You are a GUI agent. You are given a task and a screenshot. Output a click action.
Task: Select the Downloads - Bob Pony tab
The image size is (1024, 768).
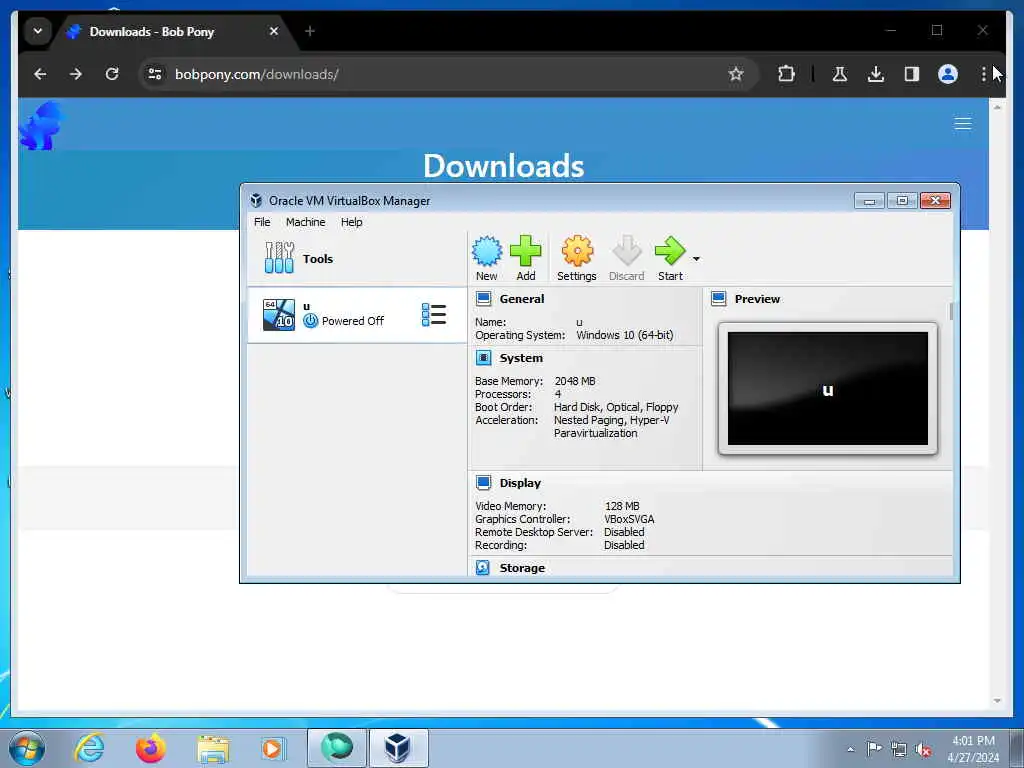pyautogui.click(x=175, y=31)
